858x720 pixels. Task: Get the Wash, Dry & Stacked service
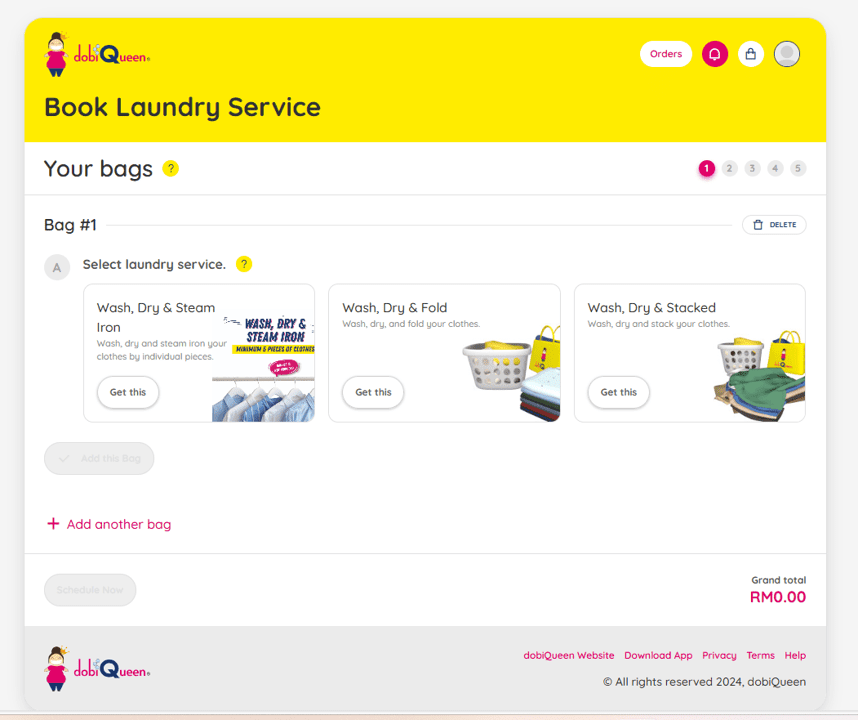(x=618, y=392)
